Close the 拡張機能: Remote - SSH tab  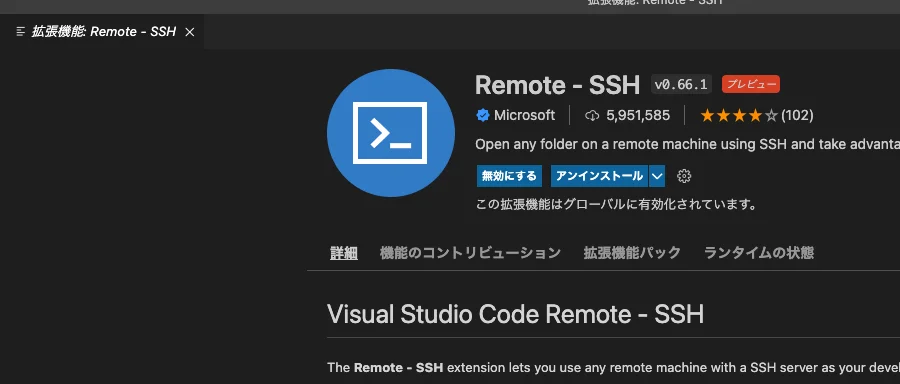190,32
